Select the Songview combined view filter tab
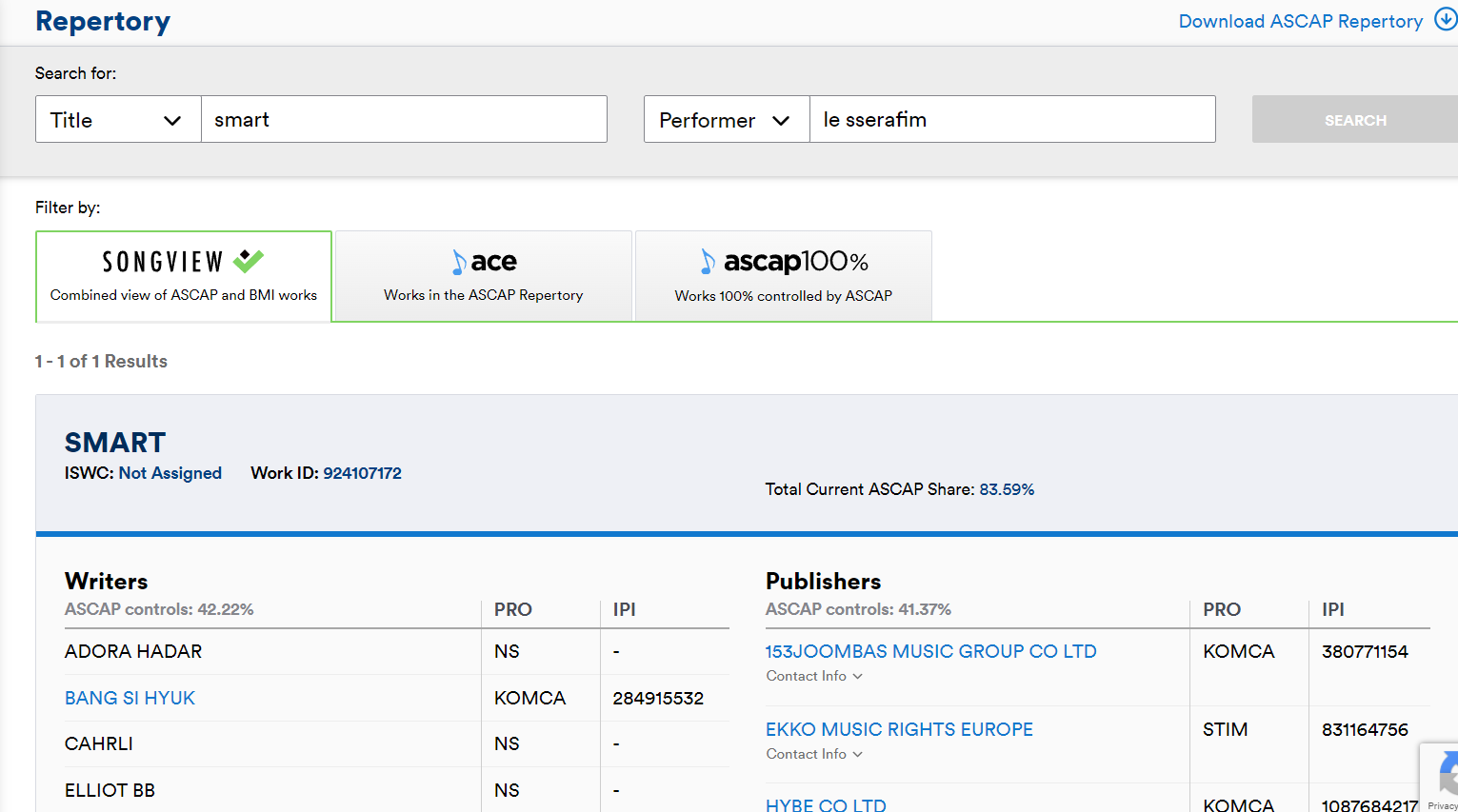 point(184,277)
